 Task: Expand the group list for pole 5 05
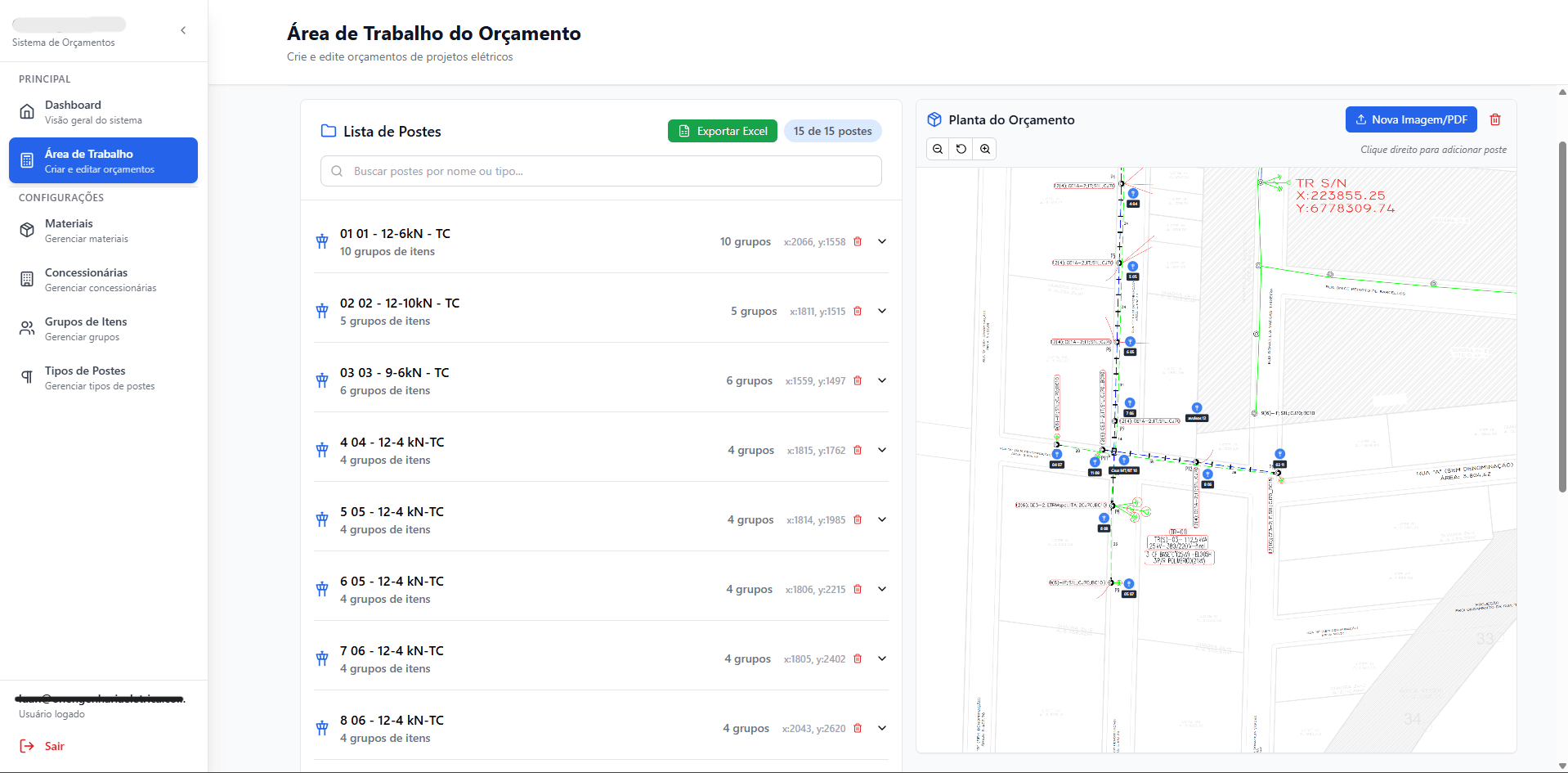(881, 519)
